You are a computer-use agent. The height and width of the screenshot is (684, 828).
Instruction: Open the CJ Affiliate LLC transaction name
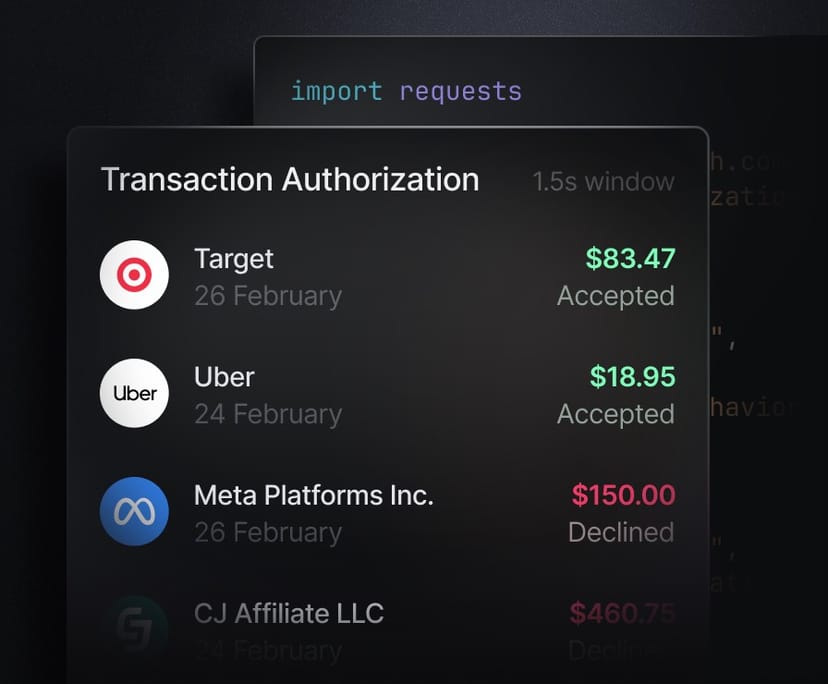289,613
